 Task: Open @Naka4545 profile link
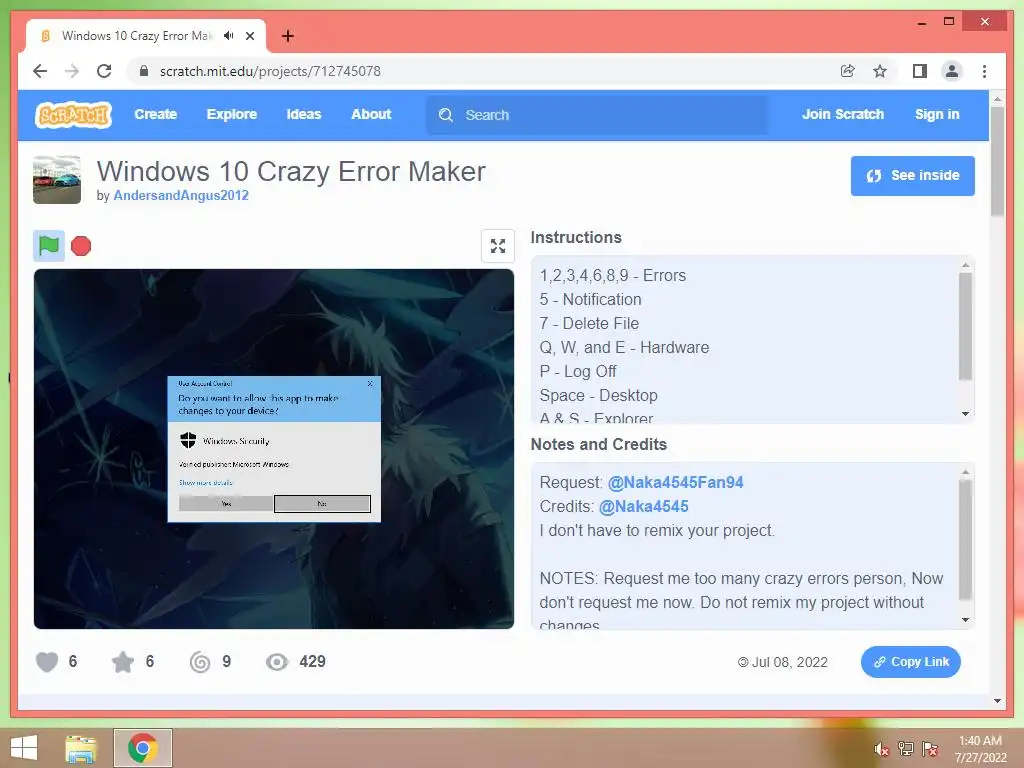click(x=643, y=507)
